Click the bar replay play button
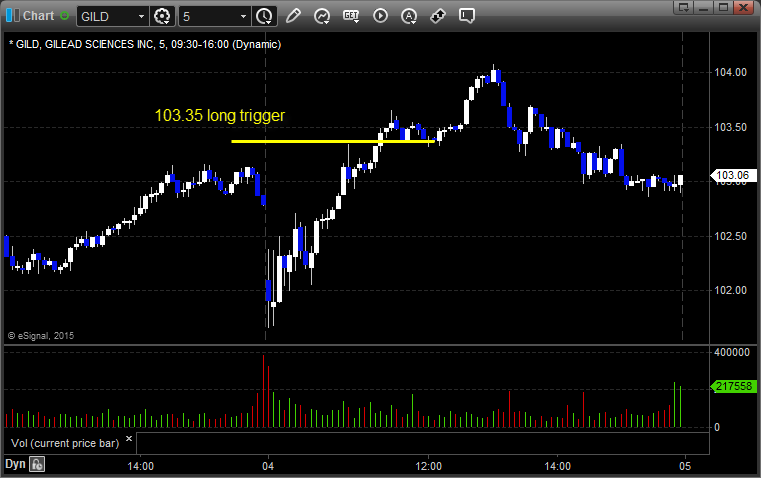Image resolution: width=761 pixels, height=478 pixels. coord(380,16)
